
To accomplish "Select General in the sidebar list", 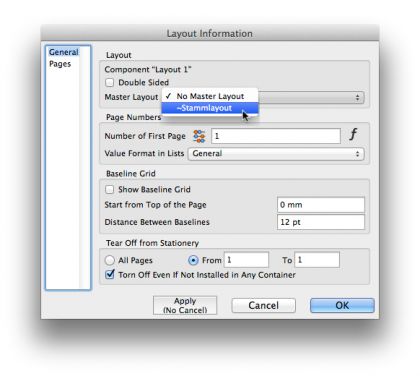I will [x=64, y=52].
